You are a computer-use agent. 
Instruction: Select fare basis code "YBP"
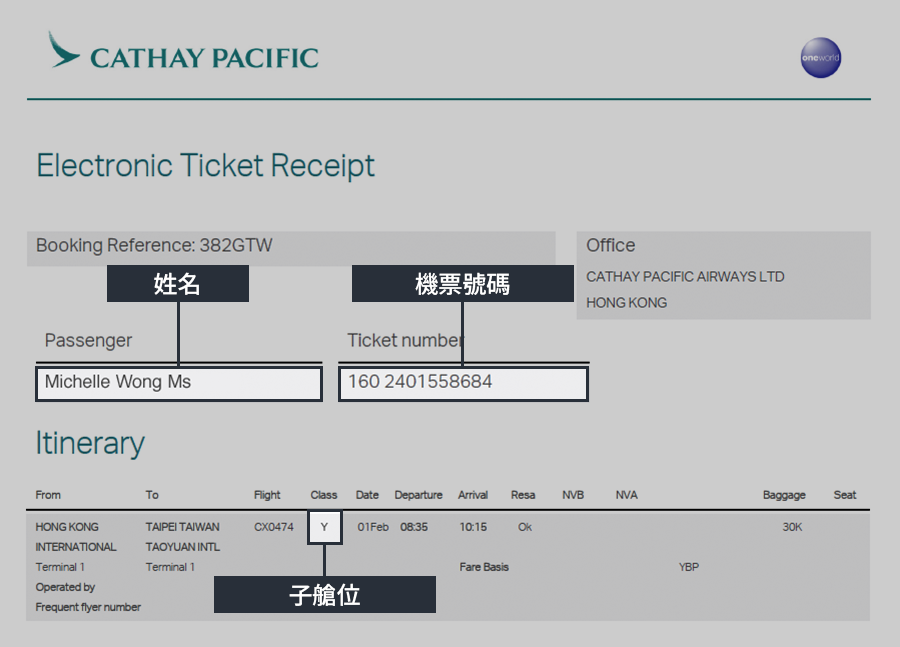click(x=689, y=567)
